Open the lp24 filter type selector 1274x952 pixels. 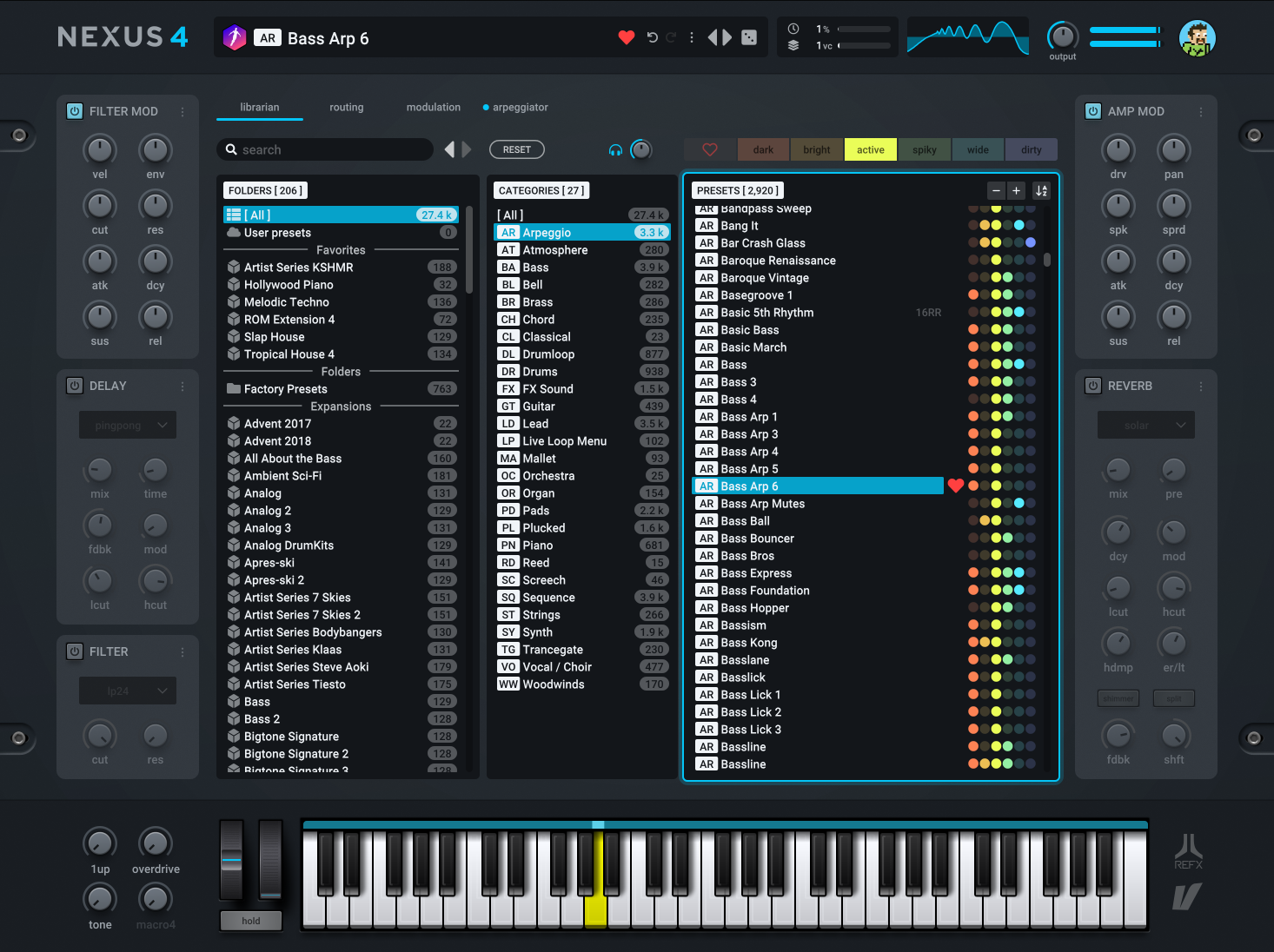point(127,691)
